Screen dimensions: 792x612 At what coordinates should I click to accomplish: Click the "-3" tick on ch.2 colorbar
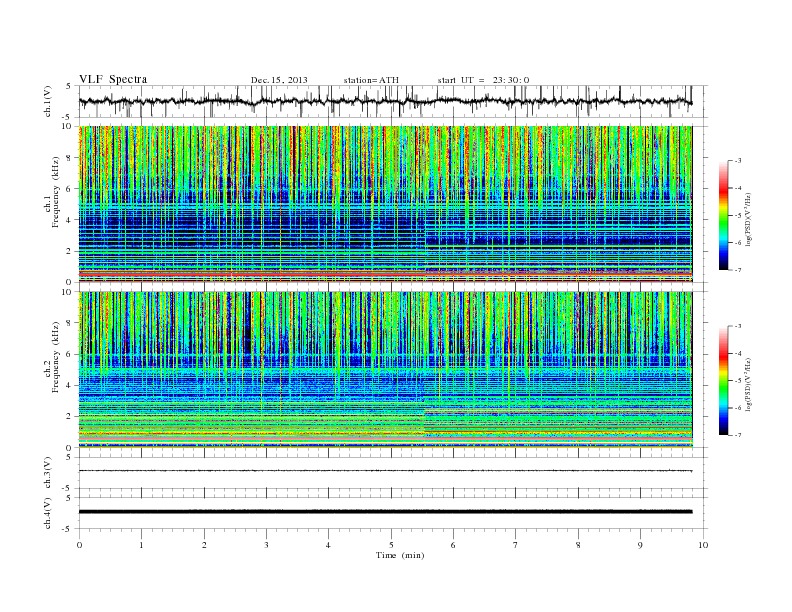pyautogui.click(x=738, y=326)
